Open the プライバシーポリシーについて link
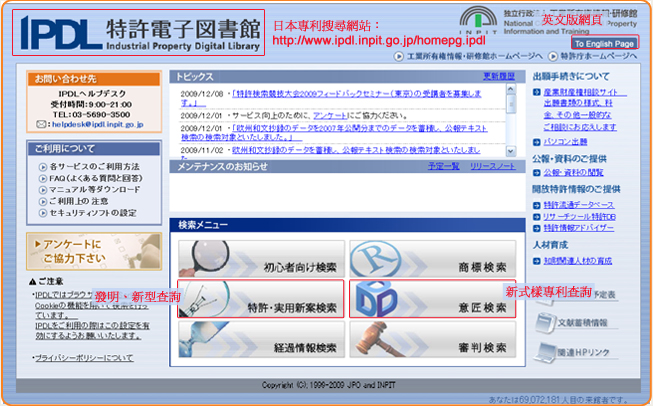Screen dimensions: 653x406 click(x=85, y=358)
